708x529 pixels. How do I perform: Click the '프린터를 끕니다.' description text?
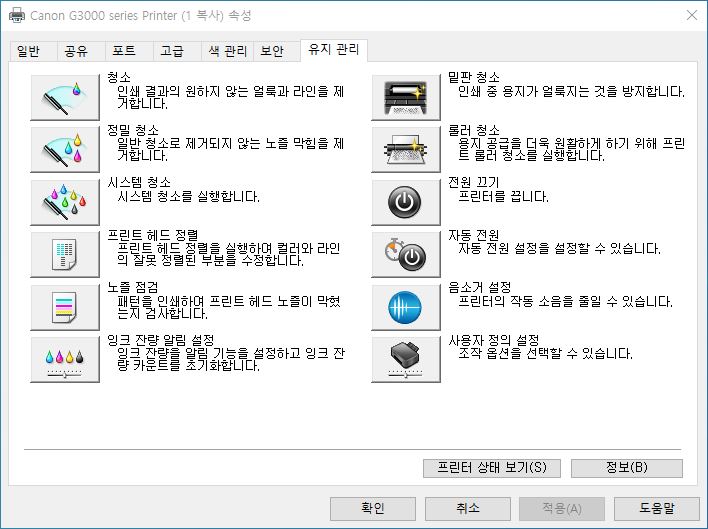click(503, 197)
